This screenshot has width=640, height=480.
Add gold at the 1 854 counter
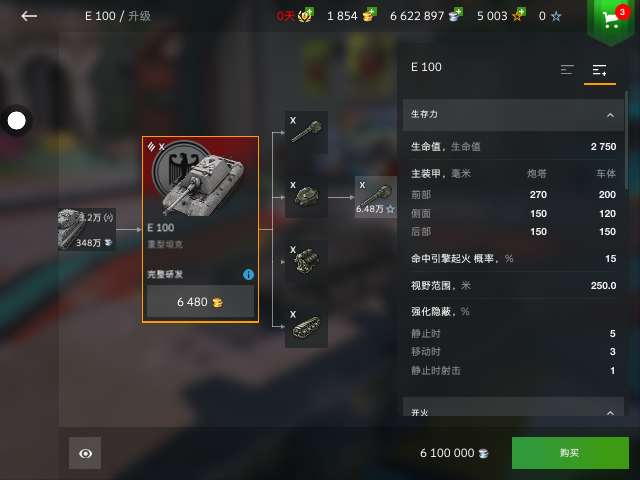369,15
